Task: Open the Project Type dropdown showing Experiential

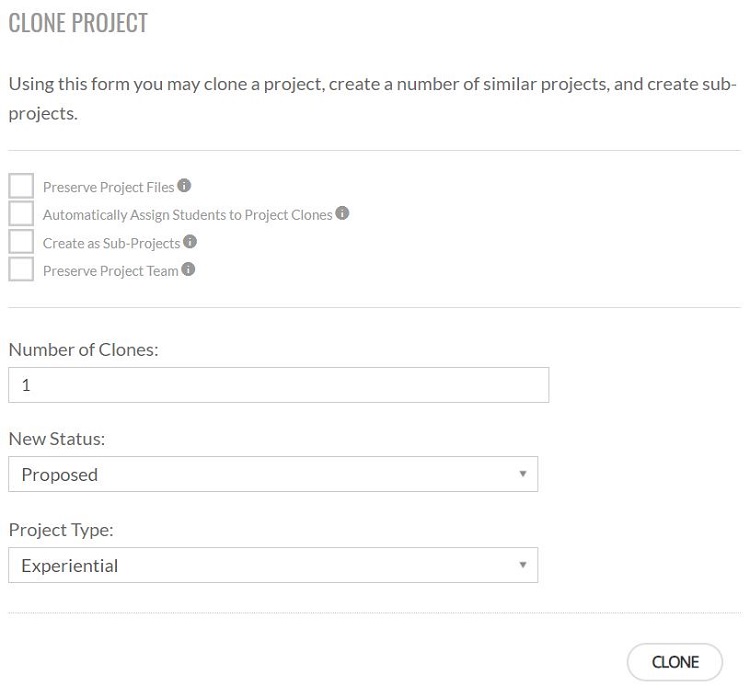Action: 273,565
